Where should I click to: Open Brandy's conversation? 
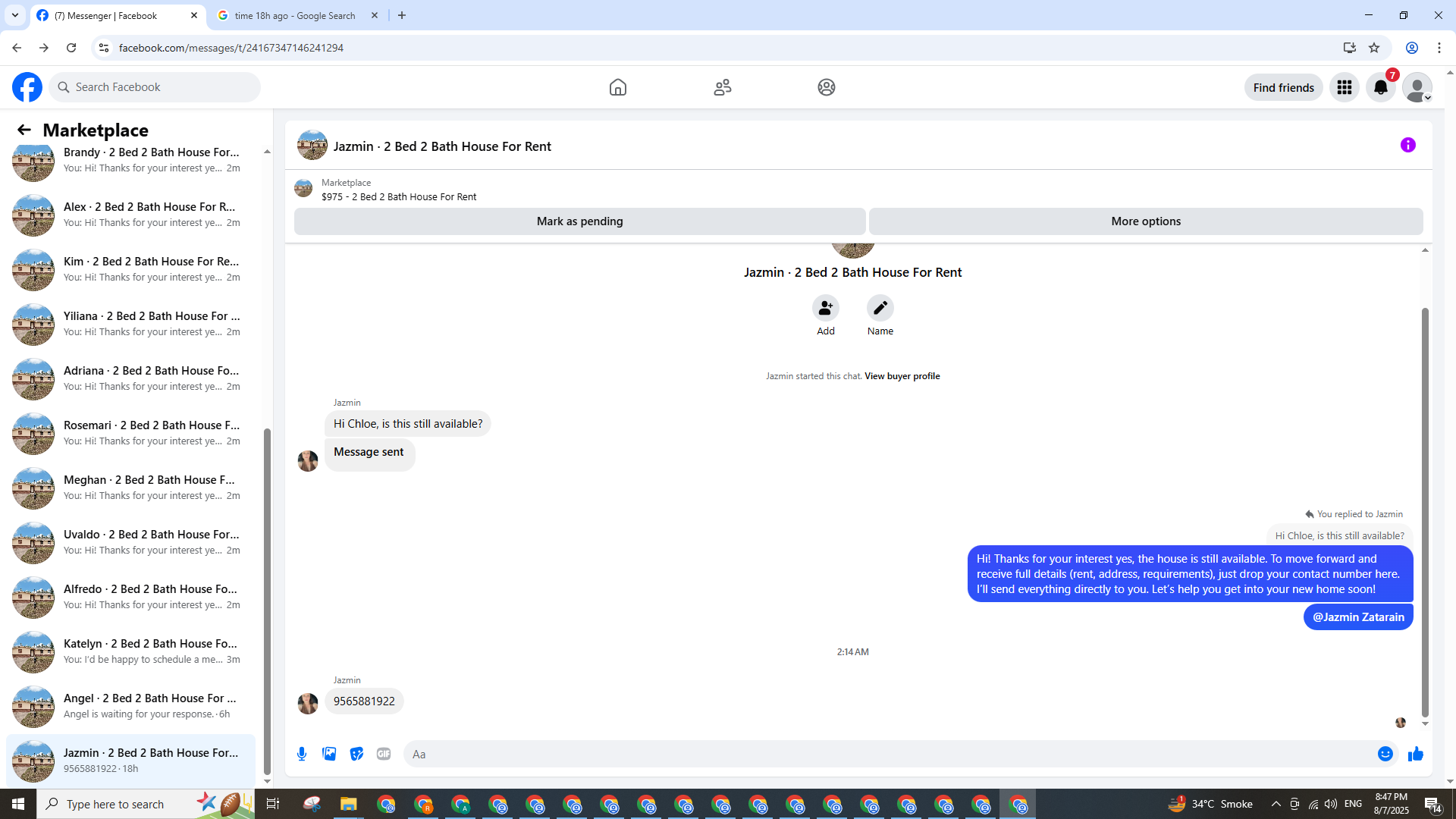coord(130,160)
